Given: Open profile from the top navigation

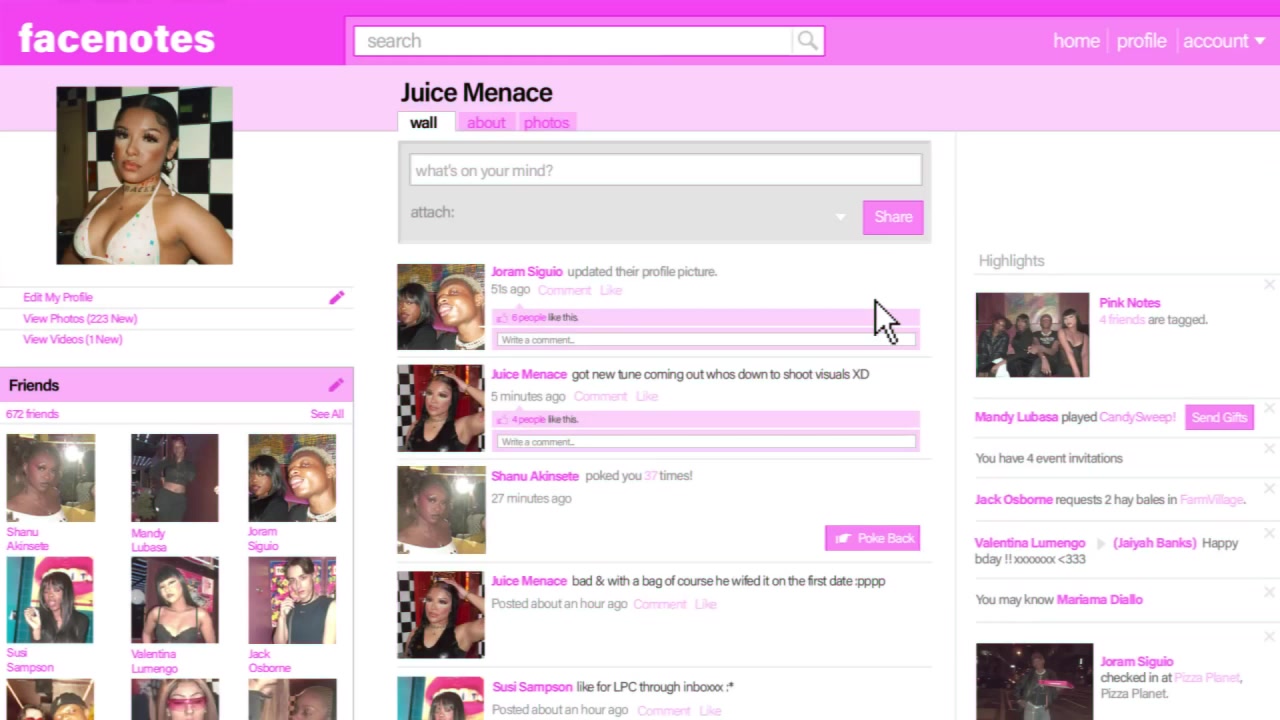Looking at the screenshot, I should pos(1141,41).
